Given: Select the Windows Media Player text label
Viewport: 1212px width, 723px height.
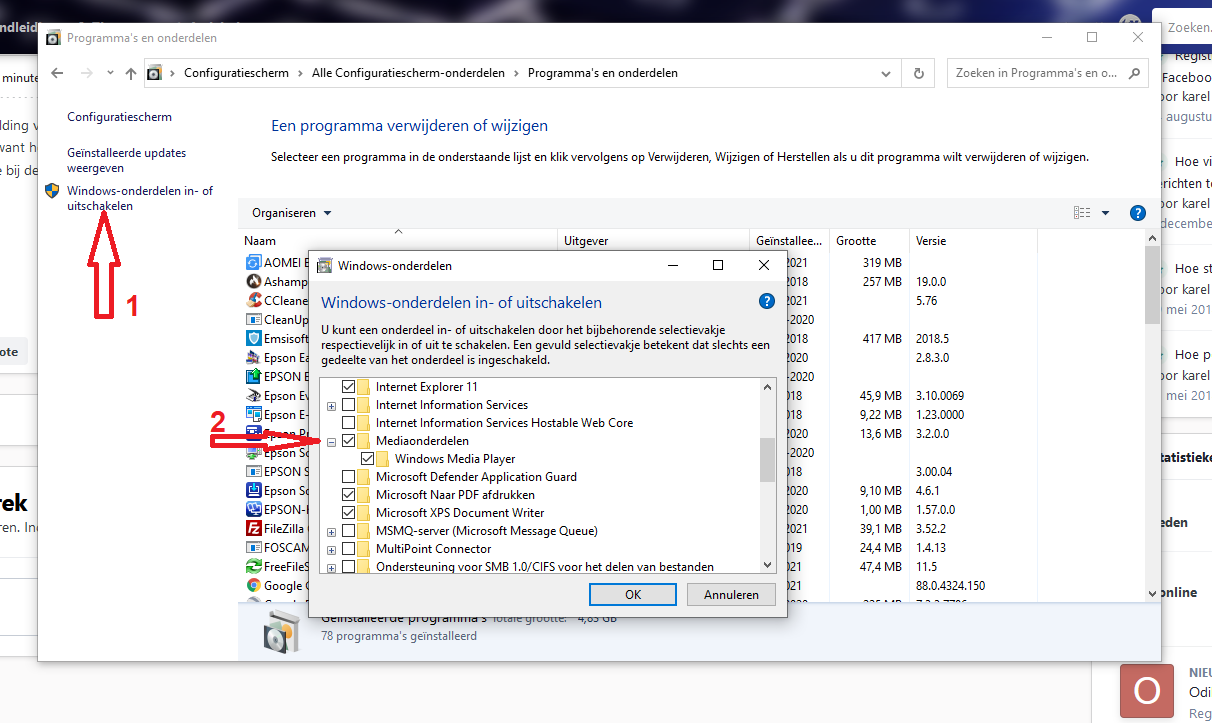Looking at the screenshot, I should click(x=455, y=459).
